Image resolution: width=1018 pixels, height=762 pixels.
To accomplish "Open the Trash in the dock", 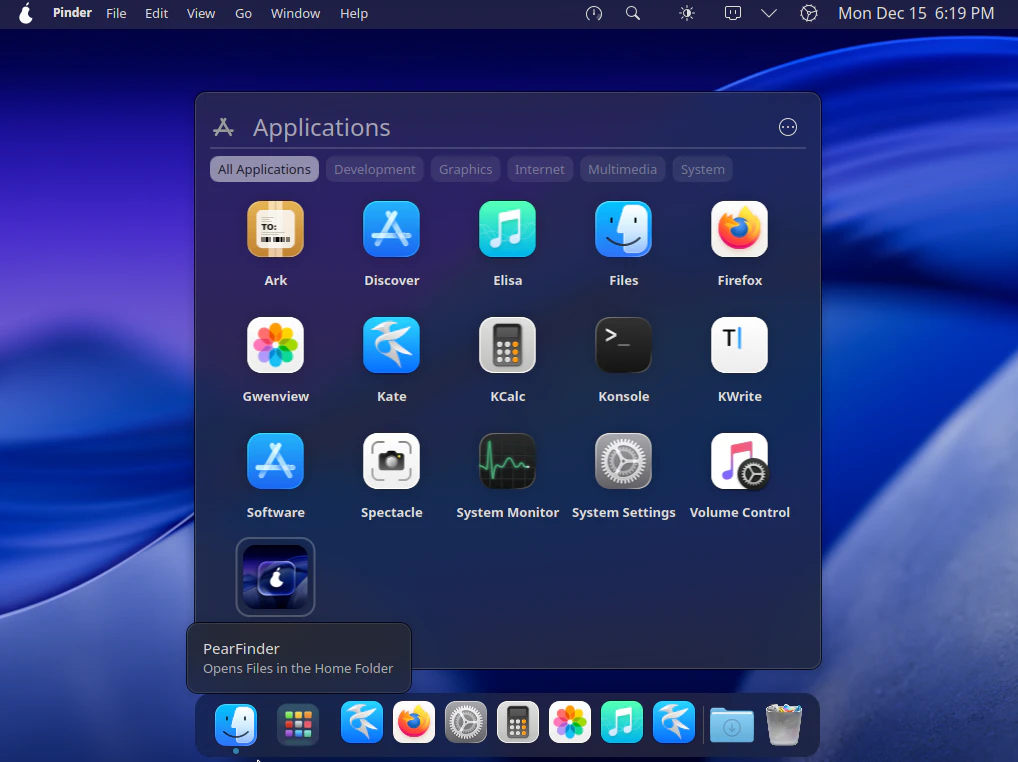I will tap(784, 724).
